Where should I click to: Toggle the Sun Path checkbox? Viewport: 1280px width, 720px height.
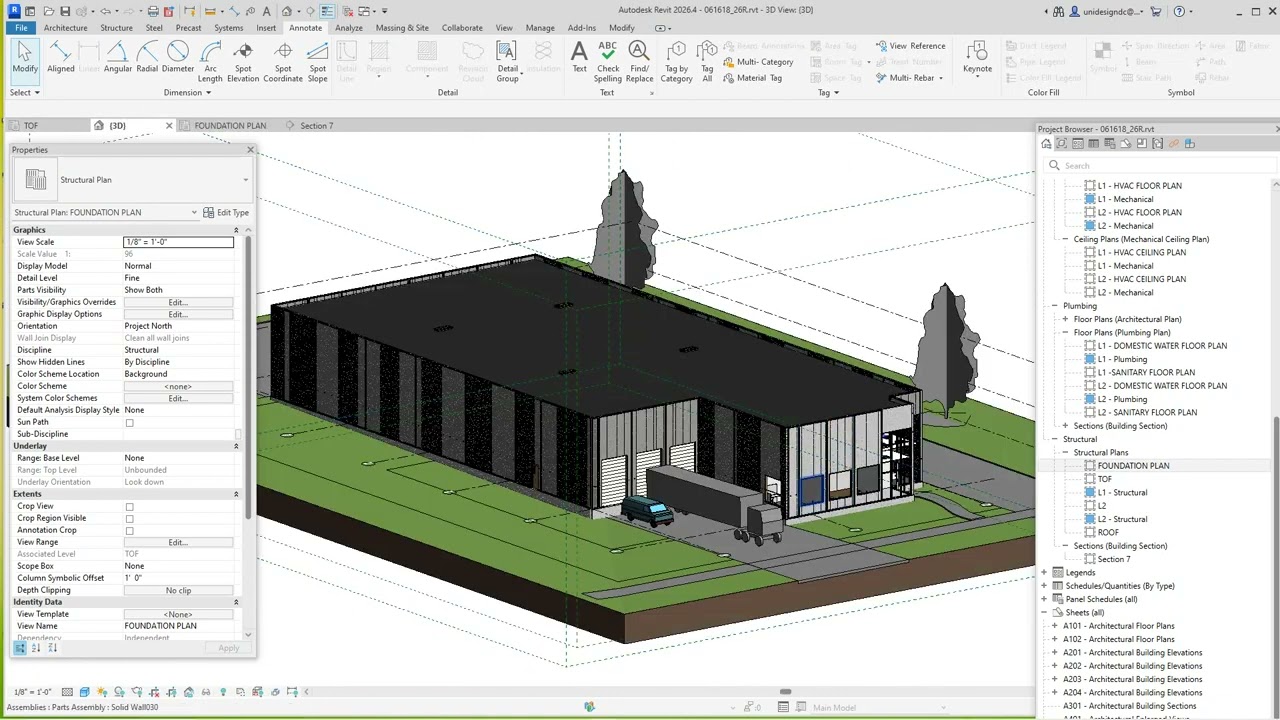(129, 423)
